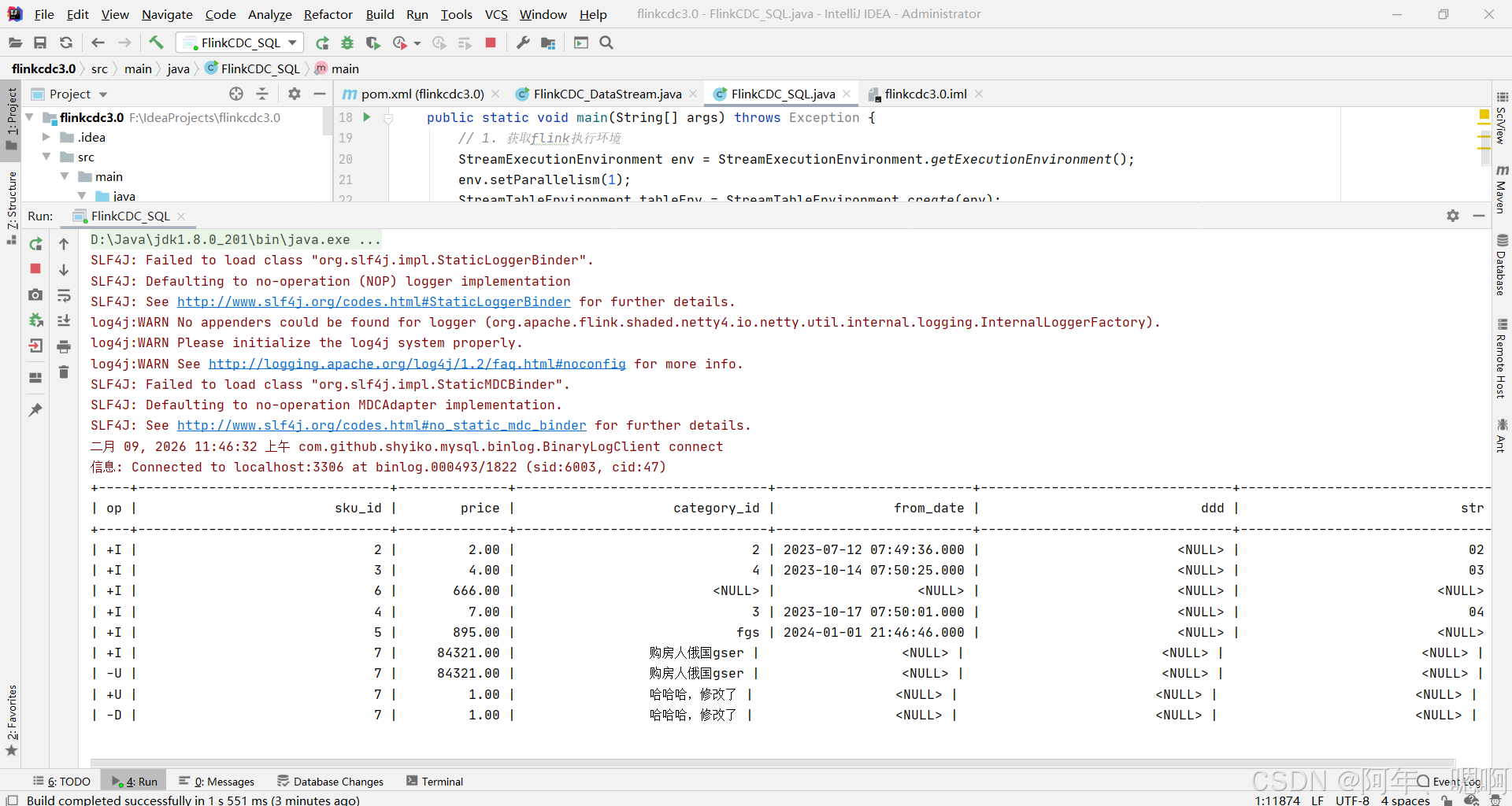Open Run panel gear settings
This screenshot has height=806, width=1512.
(x=1453, y=216)
